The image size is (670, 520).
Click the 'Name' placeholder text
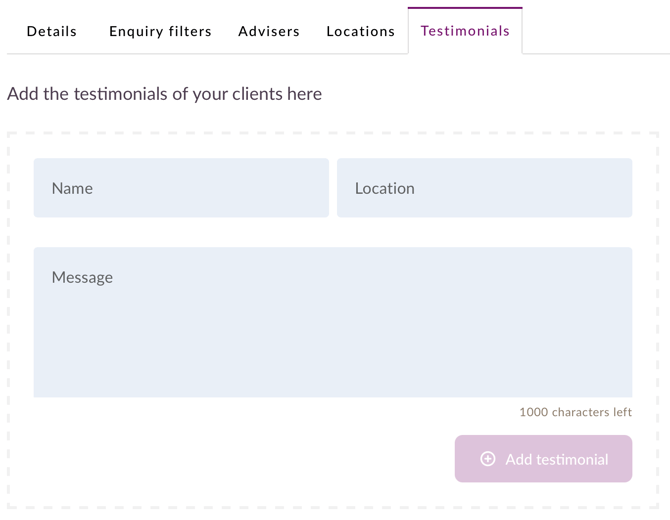(72, 188)
